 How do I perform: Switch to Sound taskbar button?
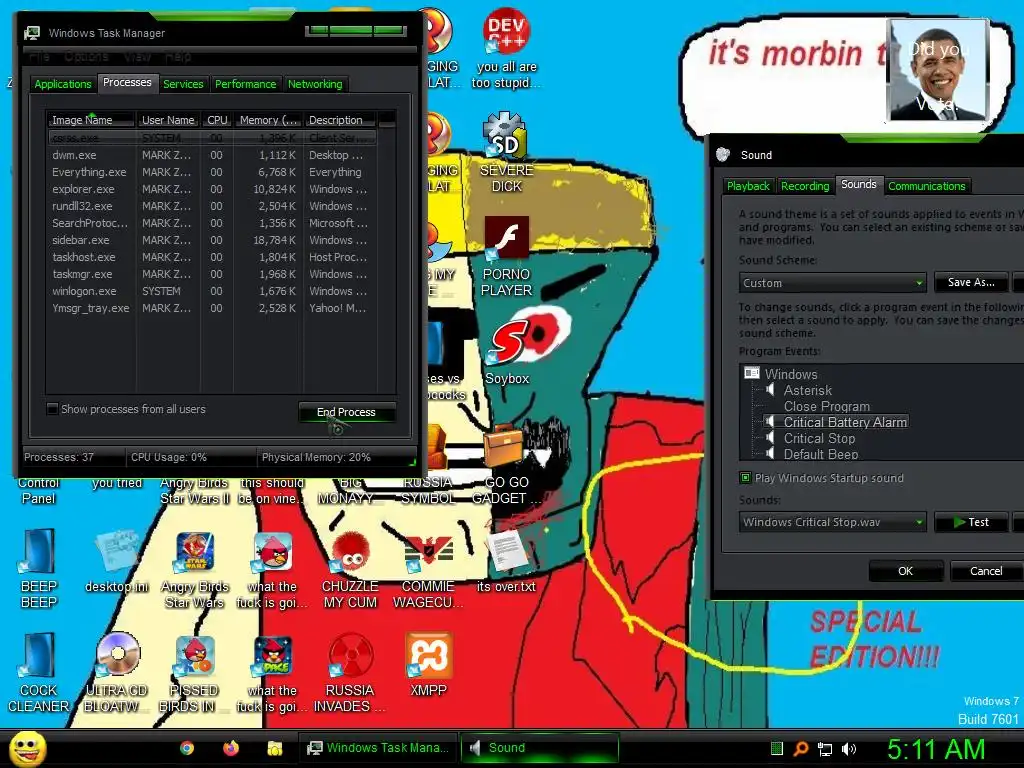click(x=539, y=748)
